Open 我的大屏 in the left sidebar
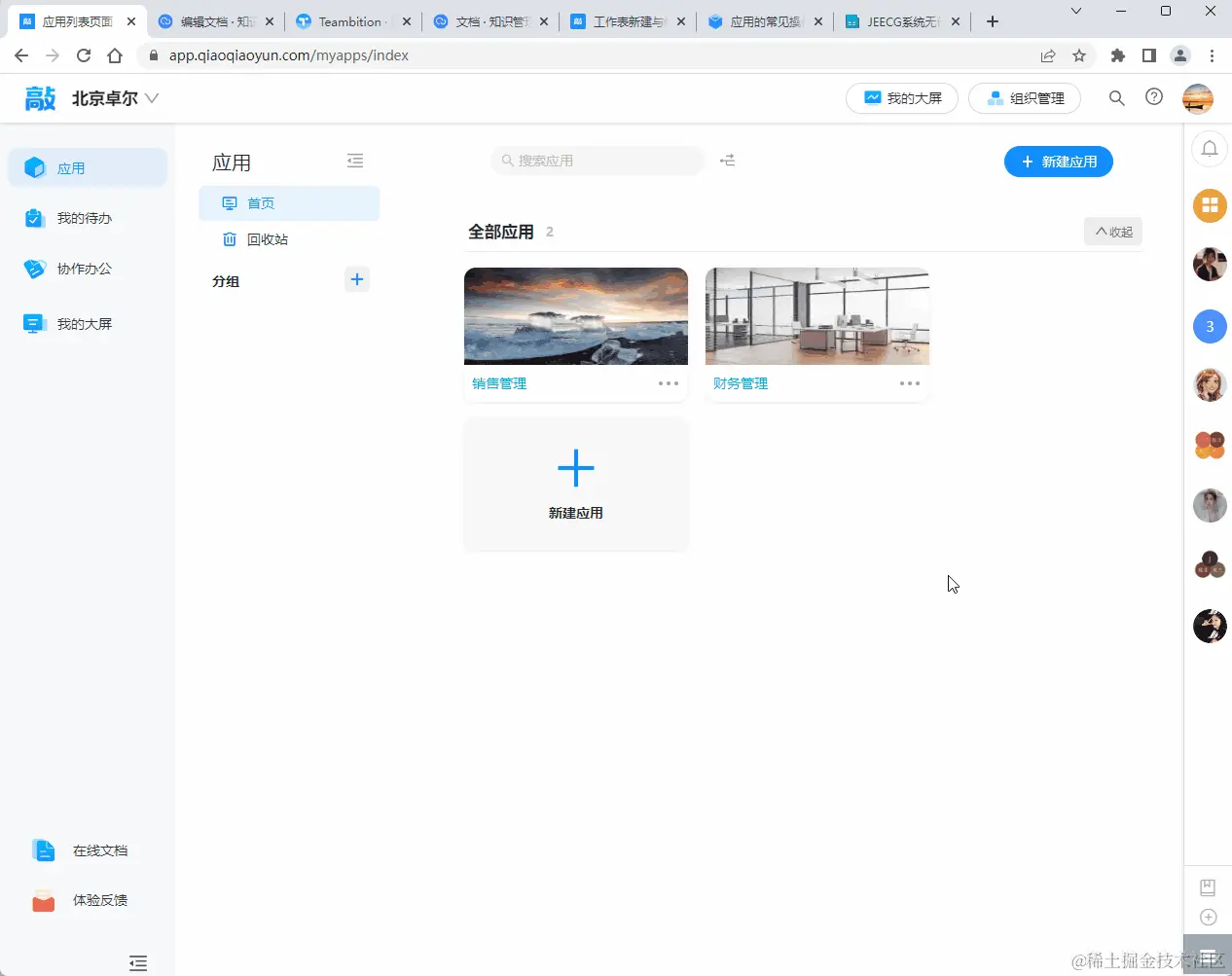The height and width of the screenshot is (976, 1232). (x=68, y=324)
